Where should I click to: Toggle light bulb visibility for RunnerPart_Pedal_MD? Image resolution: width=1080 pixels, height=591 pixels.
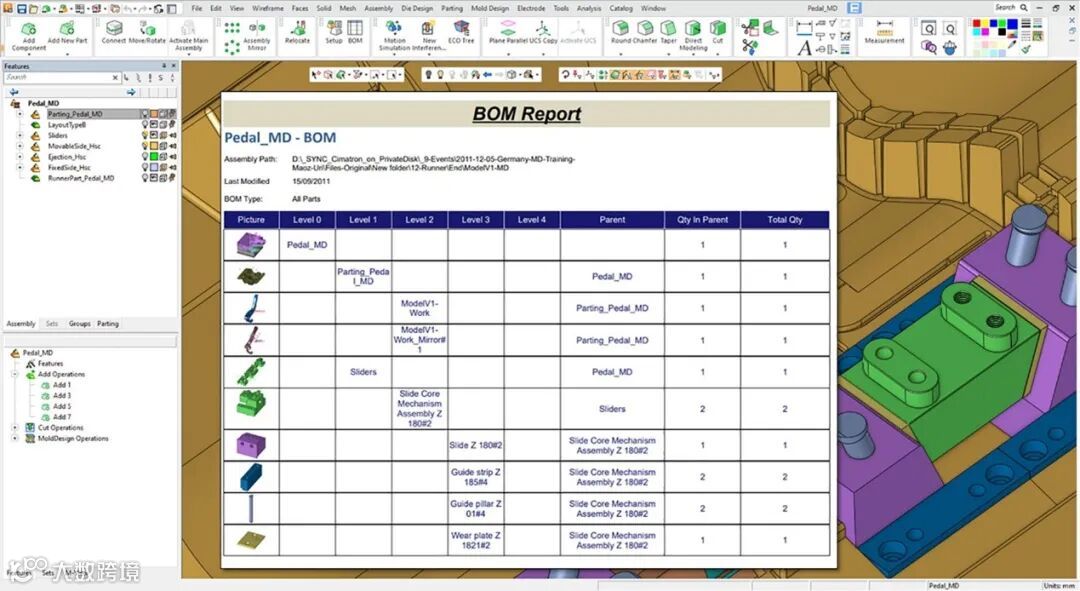(145, 178)
